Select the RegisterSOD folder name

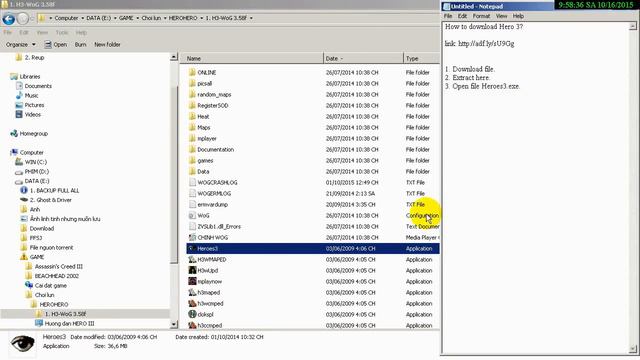pyautogui.click(x=213, y=105)
